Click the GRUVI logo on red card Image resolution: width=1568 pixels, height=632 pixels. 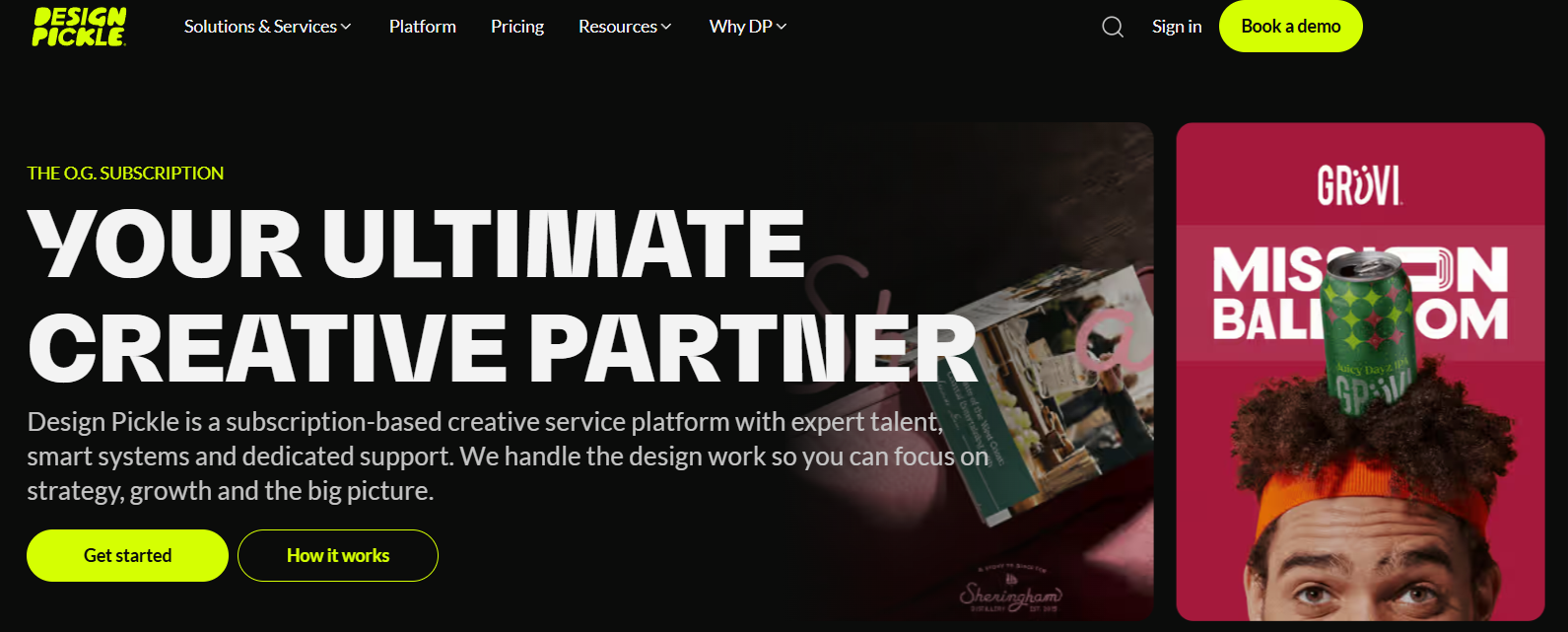pos(1360,184)
